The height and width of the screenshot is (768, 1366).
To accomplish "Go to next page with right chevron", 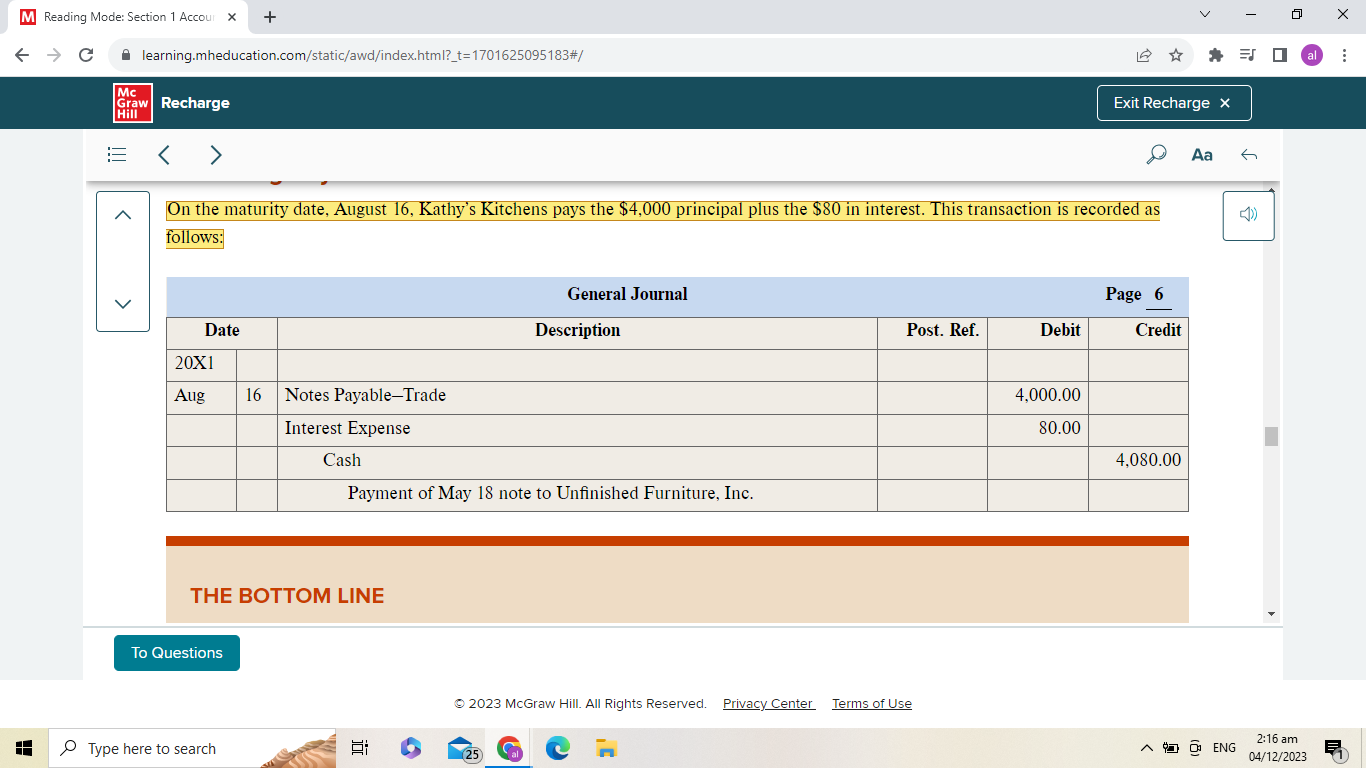I will [215, 155].
